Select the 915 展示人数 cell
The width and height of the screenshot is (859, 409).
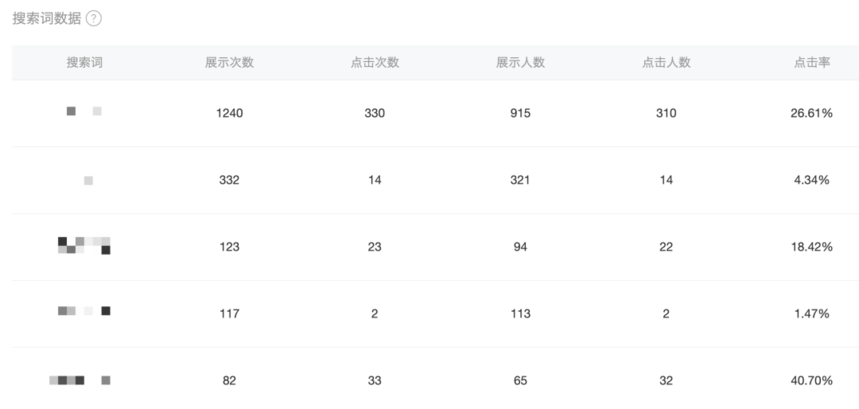[x=520, y=113]
